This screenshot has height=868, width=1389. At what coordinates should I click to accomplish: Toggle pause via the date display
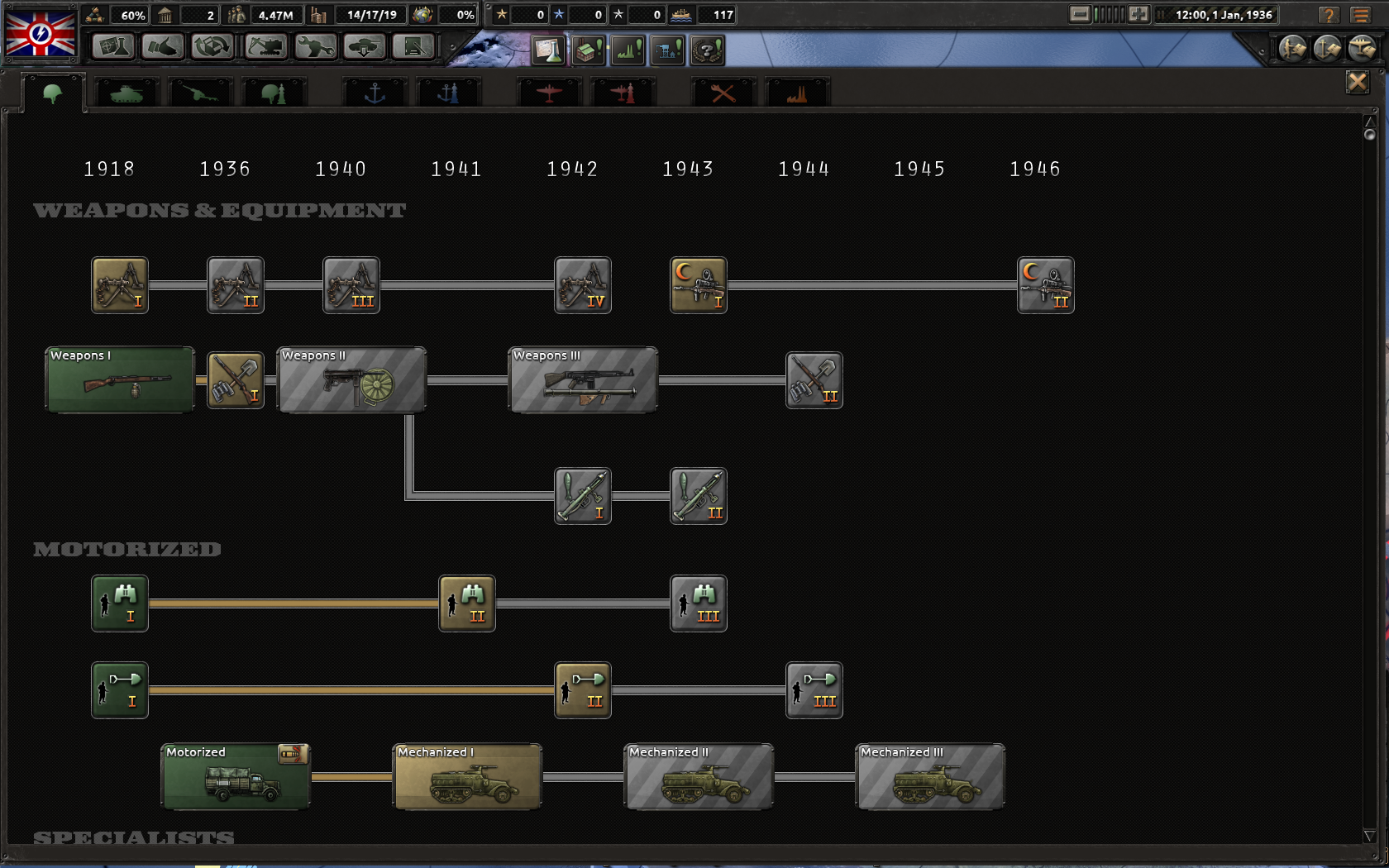[x=1217, y=14]
